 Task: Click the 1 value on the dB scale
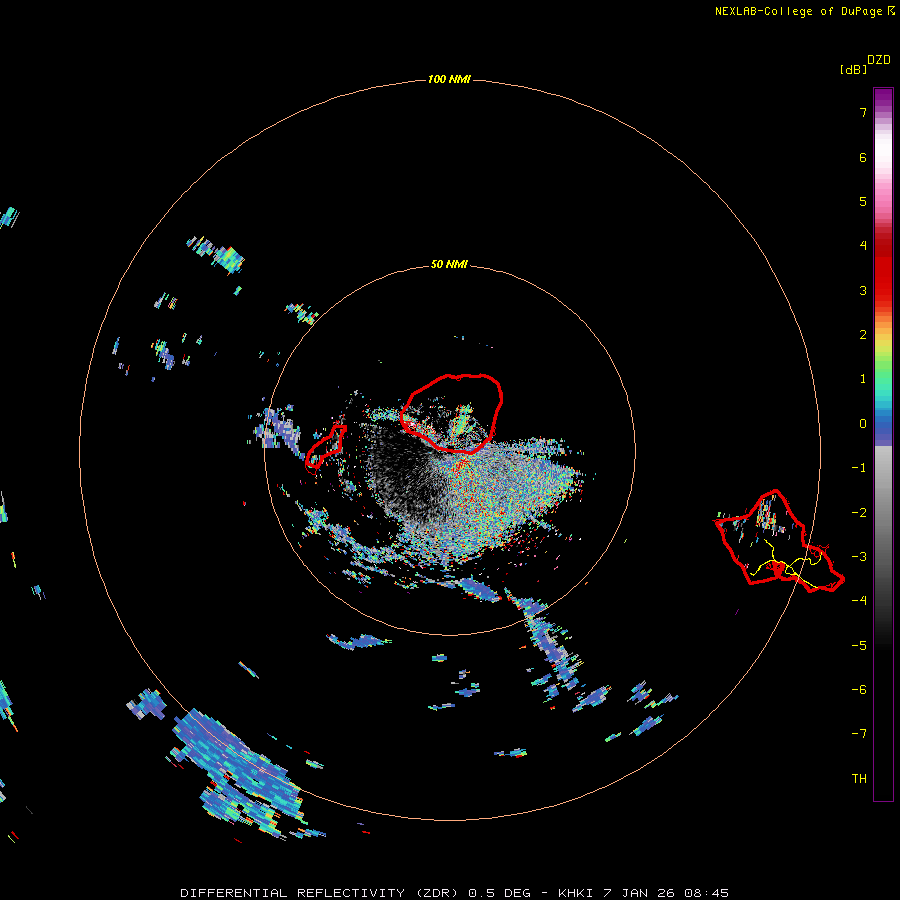[x=863, y=379]
